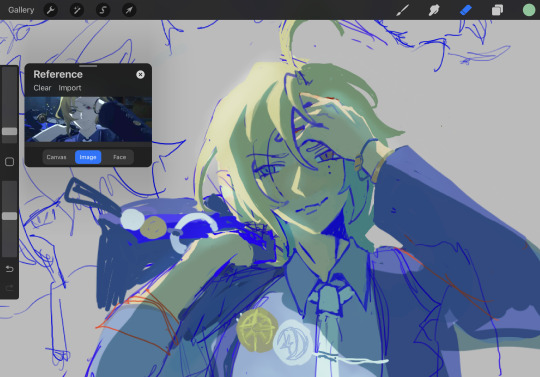This screenshot has width=540, height=377.
Task: Select the Eraser tool
Action: 466,10
